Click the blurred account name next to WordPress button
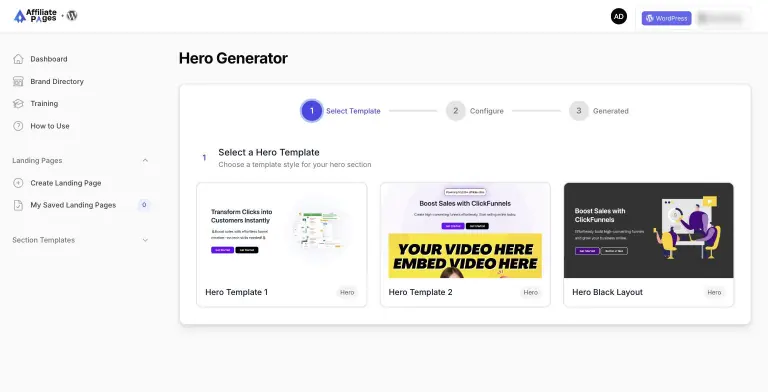The height and width of the screenshot is (392, 768). click(x=720, y=18)
